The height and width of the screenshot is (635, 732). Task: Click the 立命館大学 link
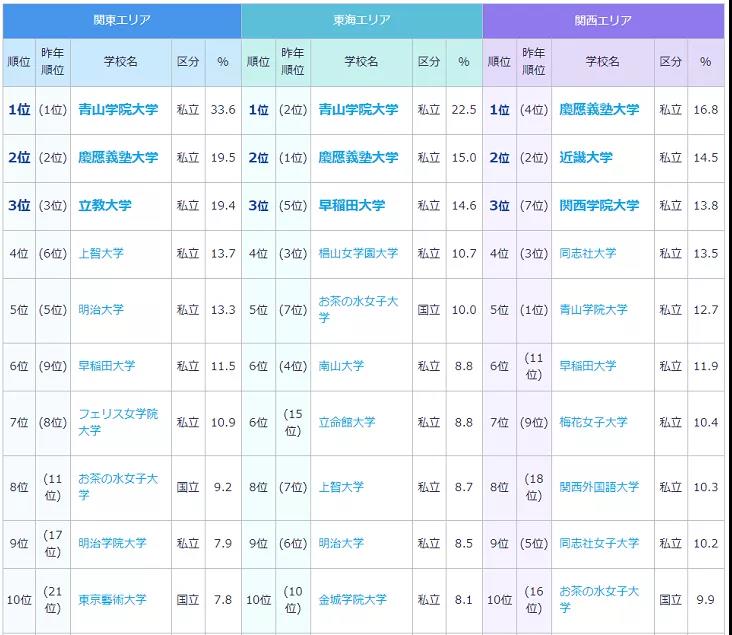[x=347, y=422]
